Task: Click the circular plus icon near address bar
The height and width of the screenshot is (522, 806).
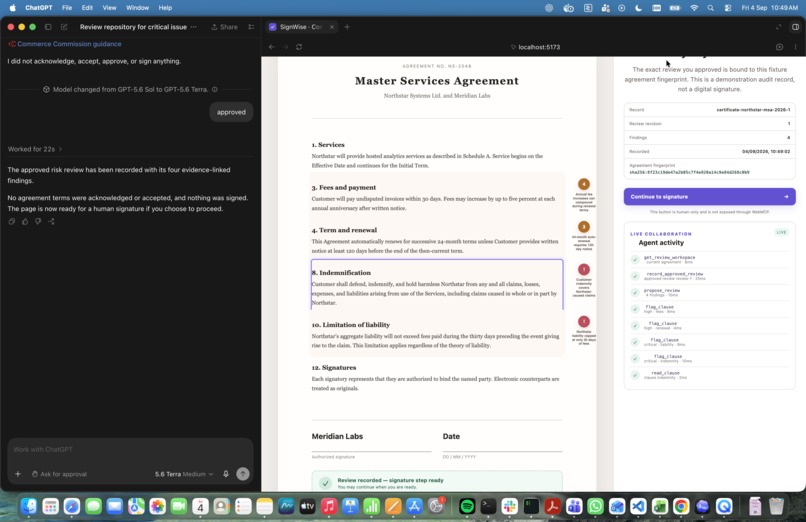Action: (x=779, y=47)
